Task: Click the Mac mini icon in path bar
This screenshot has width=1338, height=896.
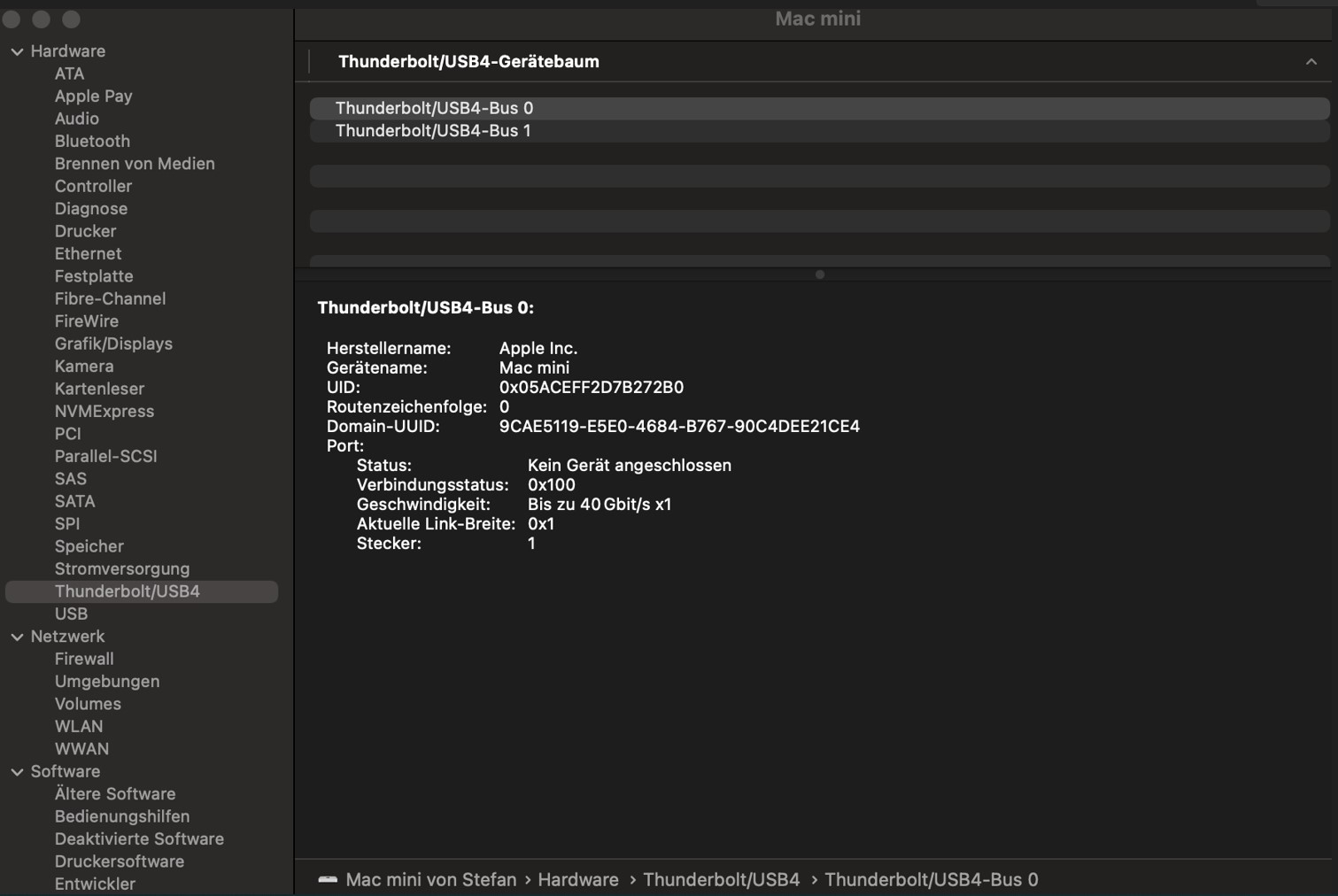Action: [x=328, y=880]
